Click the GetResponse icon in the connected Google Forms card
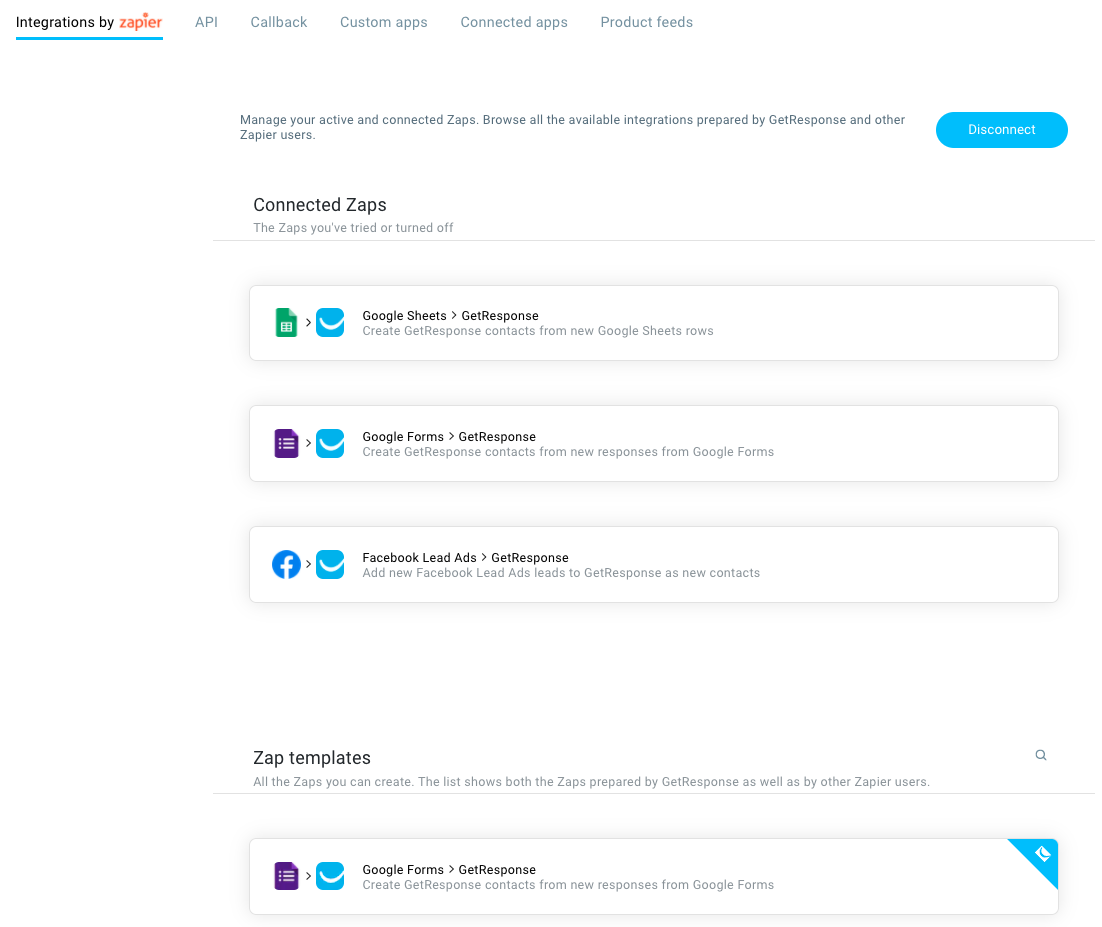1102x927 pixels. [330, 443]
